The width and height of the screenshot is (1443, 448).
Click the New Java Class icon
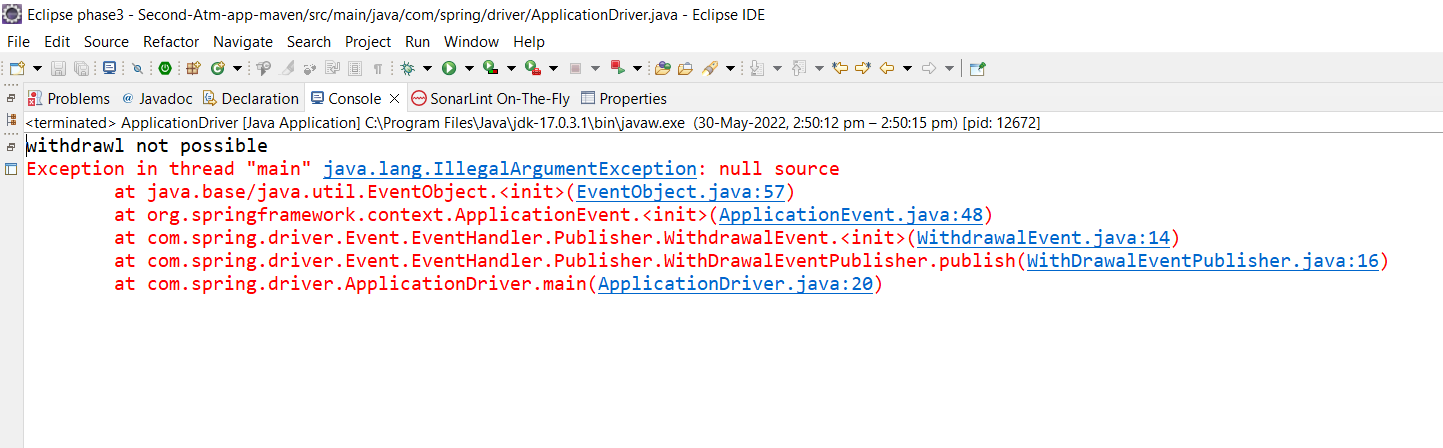pyautogui.click(x=217, y=68)
